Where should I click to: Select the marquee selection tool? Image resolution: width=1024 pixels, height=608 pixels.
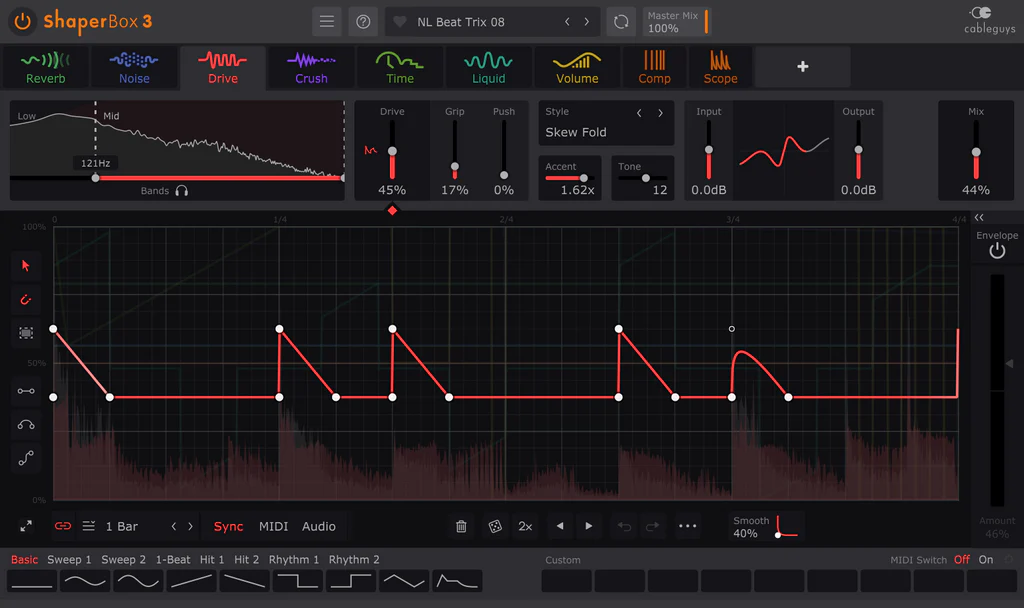click(26, 333)
